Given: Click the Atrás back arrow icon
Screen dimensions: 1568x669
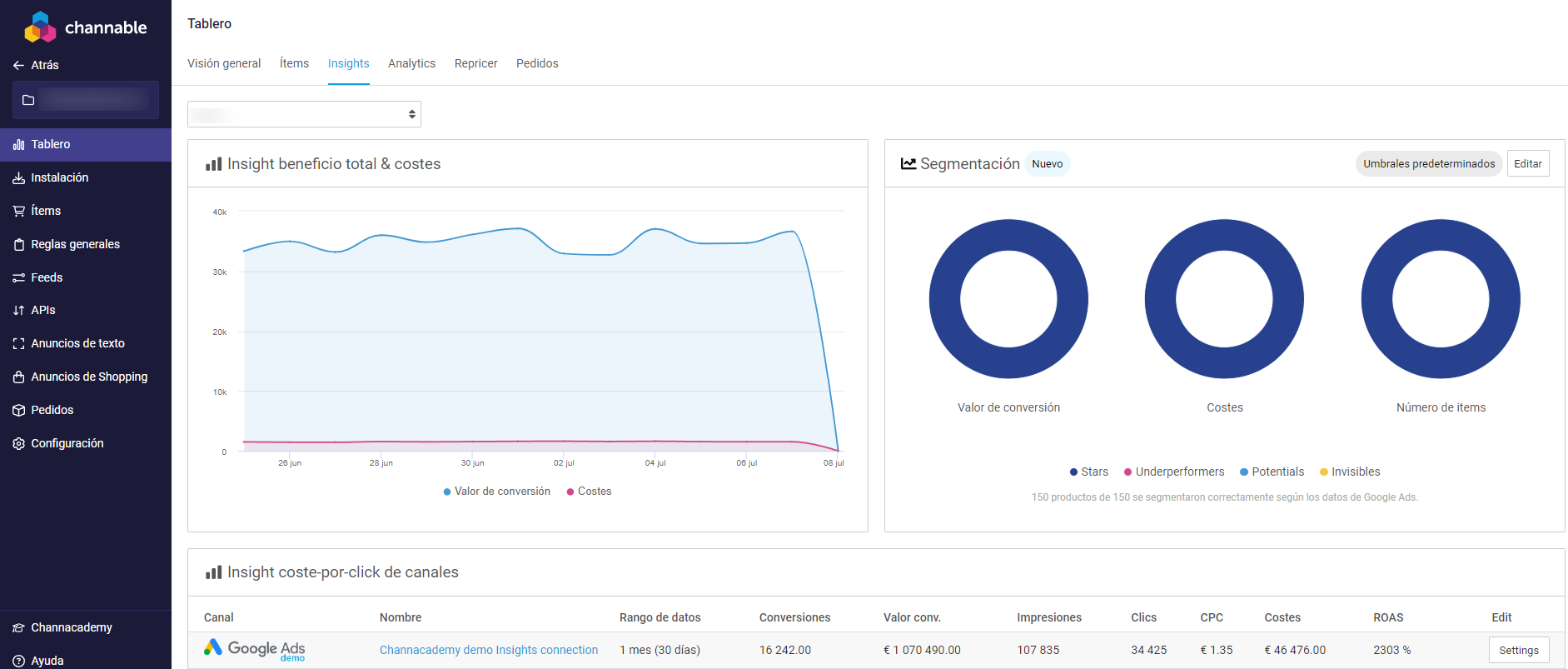Looking at the screenshot, I should pos(18,65).
